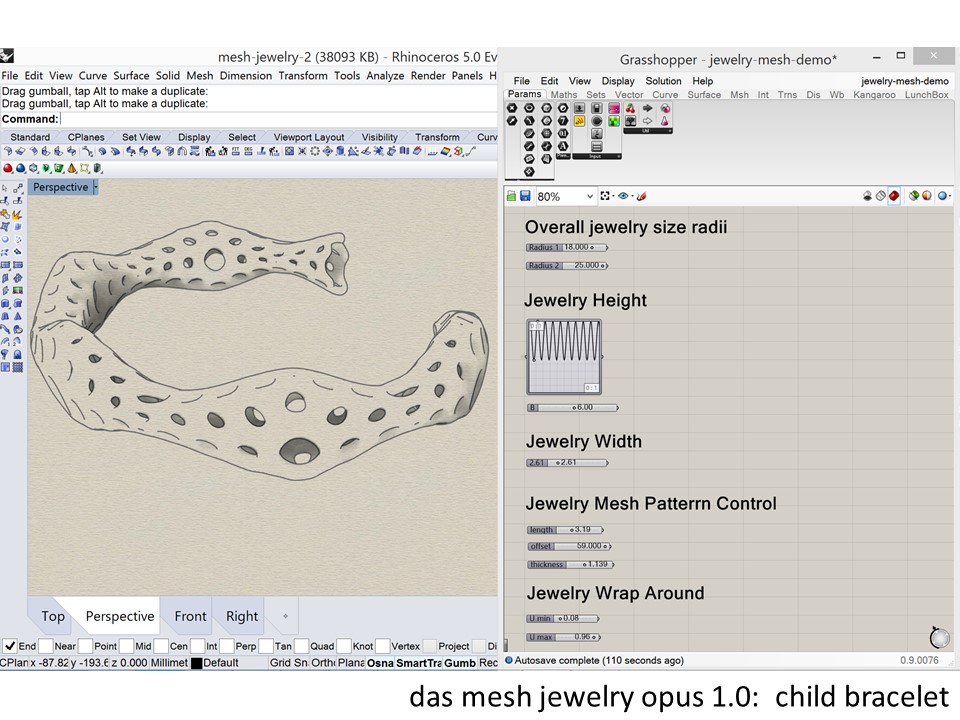
Task: Enable the Near object snap checkbox
Action: click(x=46, y=646)
